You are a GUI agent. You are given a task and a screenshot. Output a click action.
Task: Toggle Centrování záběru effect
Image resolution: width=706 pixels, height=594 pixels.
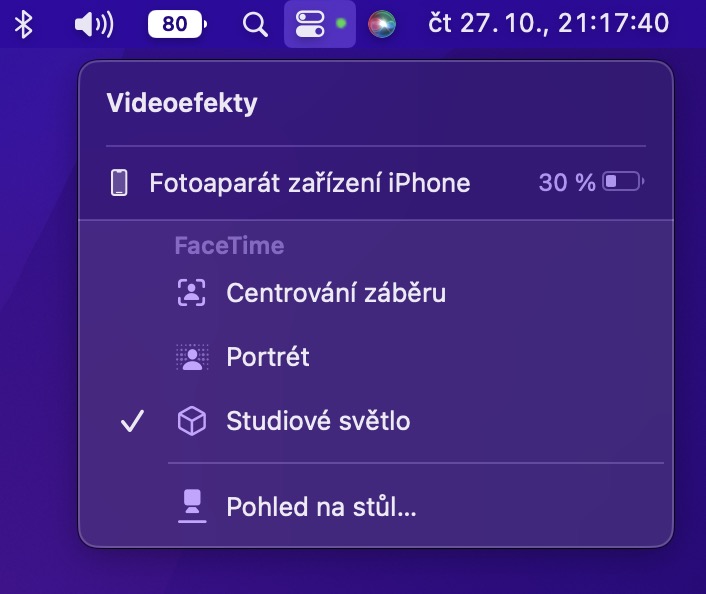336,293
